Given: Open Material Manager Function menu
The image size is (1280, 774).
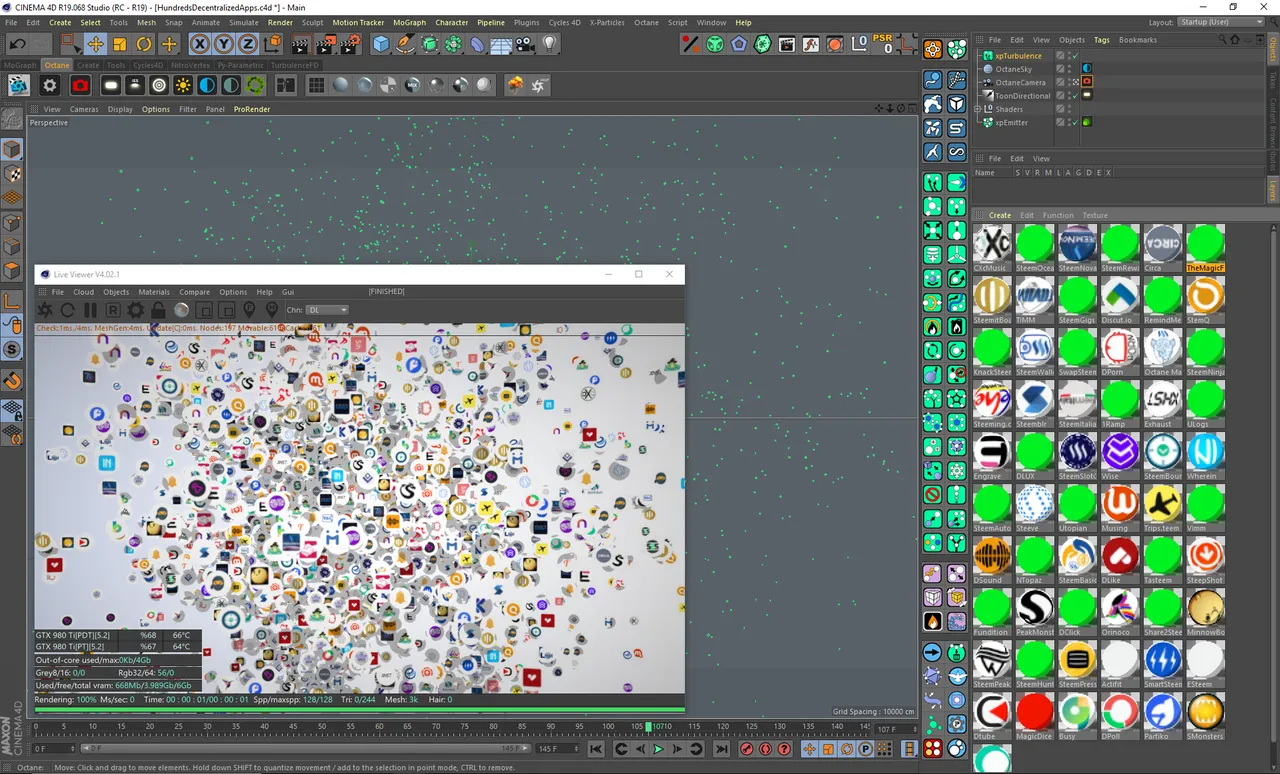Looking at the screenshot, I should 1058,215.
